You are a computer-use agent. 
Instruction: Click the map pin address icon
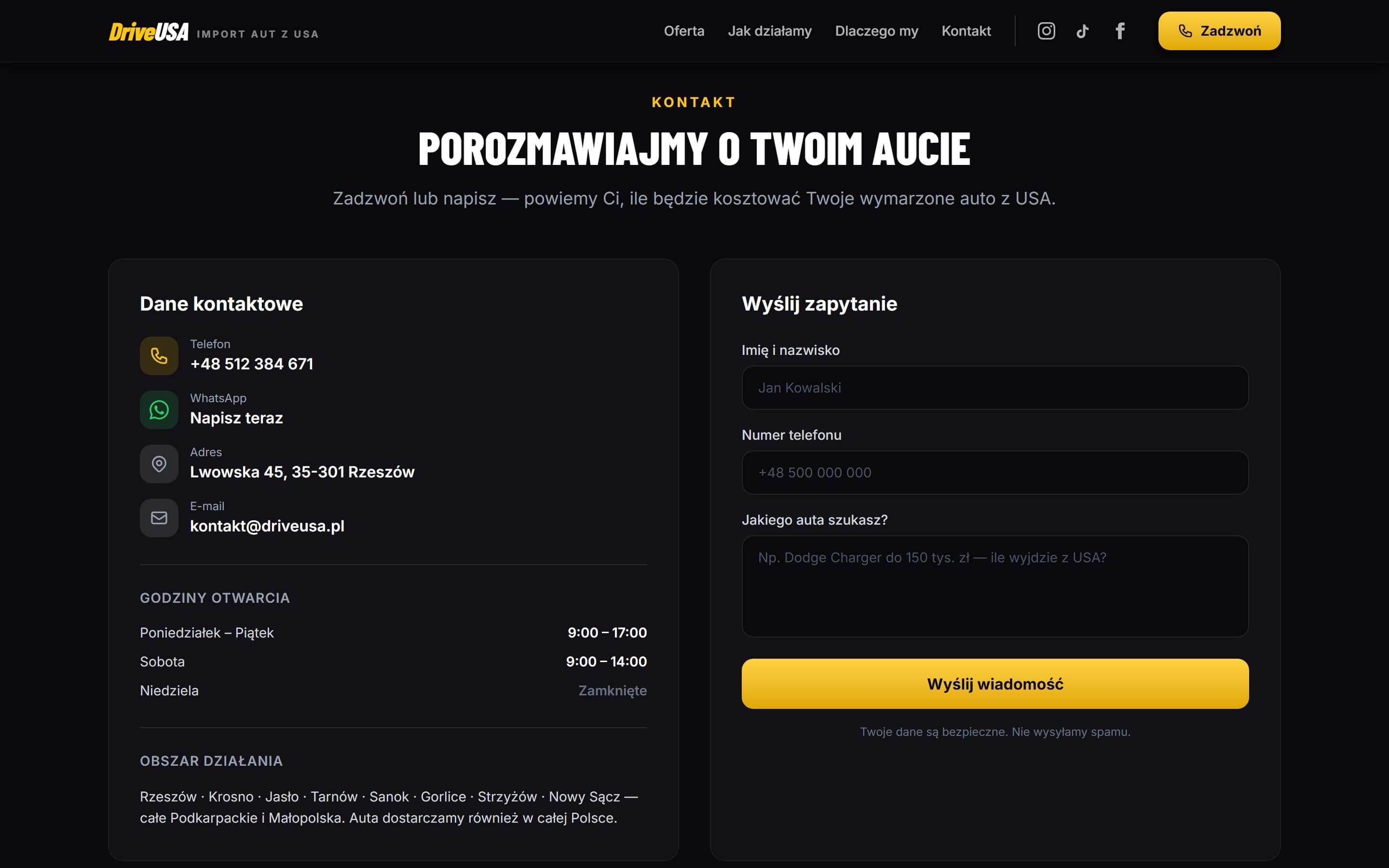tap(159, 464)
